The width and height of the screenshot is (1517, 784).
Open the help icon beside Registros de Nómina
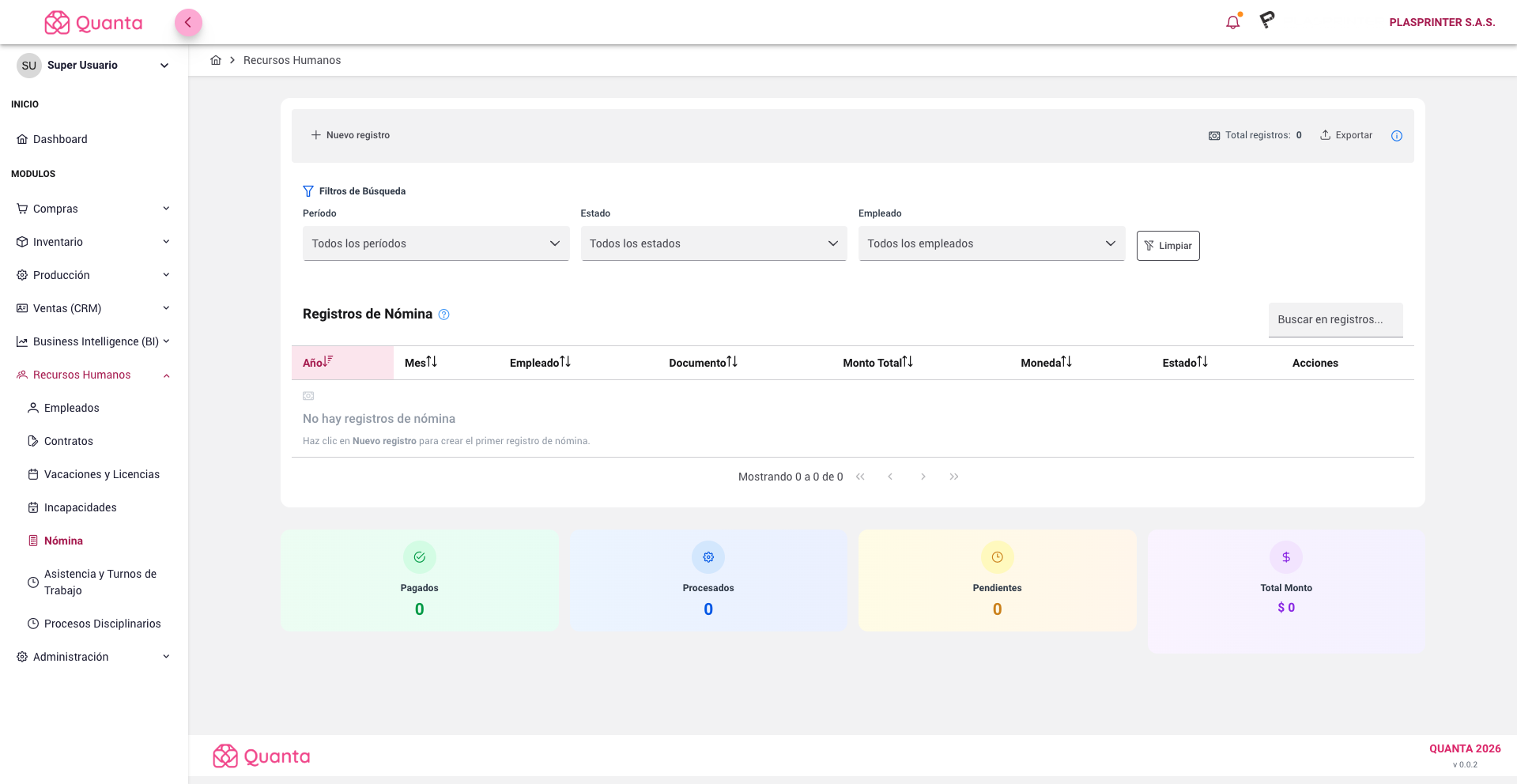pyautogui.click(x=444, y=315)
